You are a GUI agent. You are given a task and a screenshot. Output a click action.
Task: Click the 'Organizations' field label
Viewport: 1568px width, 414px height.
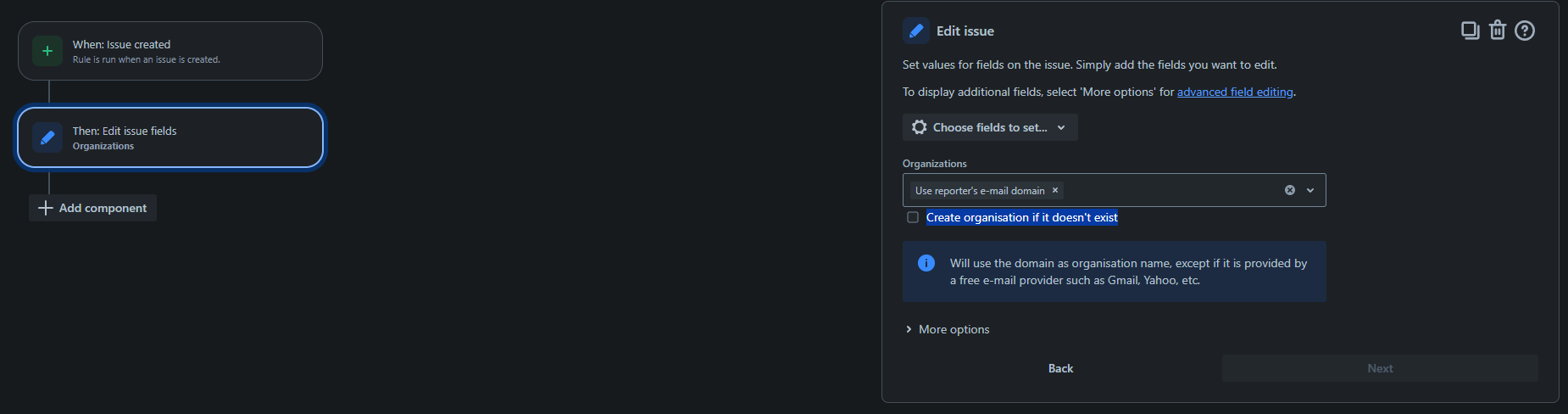[935, 164]
